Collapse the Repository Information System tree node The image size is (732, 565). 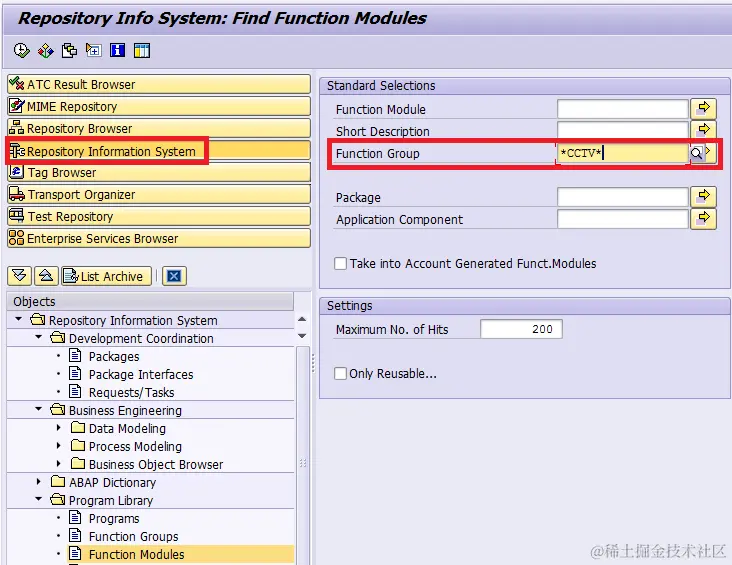(x=19, y=319)
